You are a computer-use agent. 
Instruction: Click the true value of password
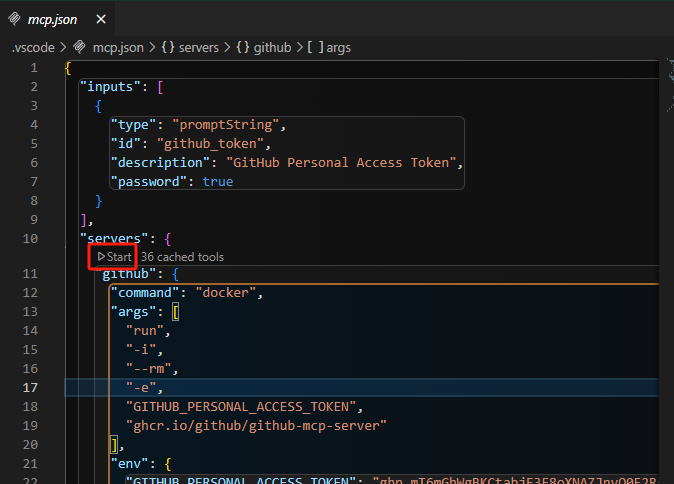218,182
